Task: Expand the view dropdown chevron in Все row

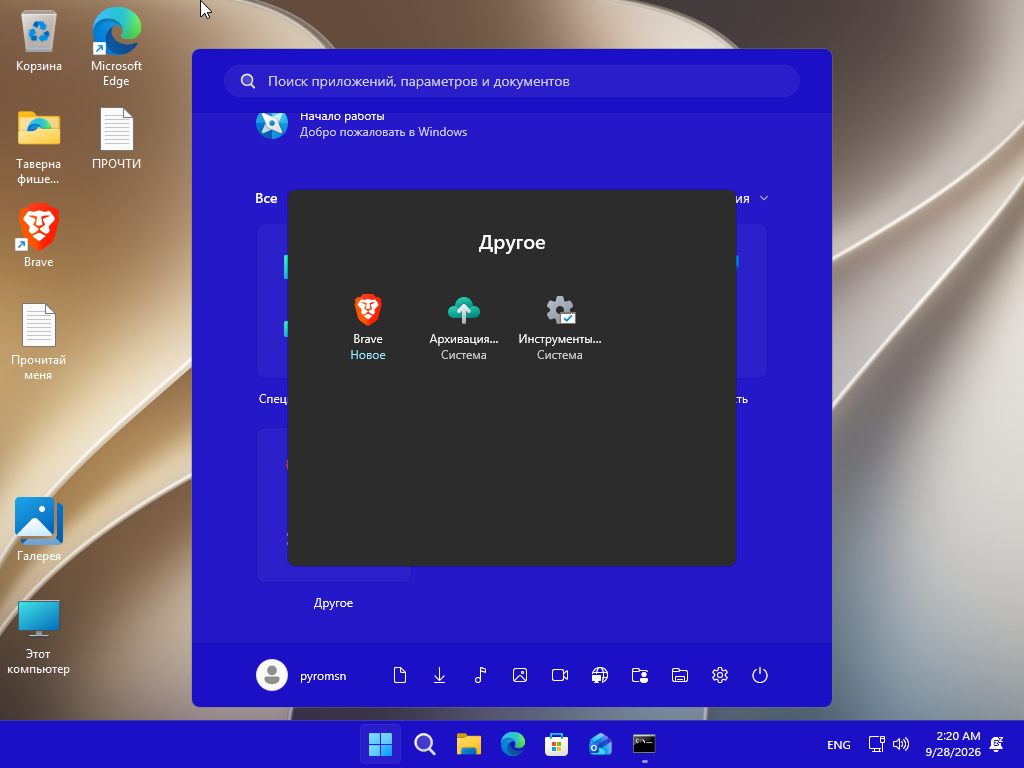Action: 764,198
